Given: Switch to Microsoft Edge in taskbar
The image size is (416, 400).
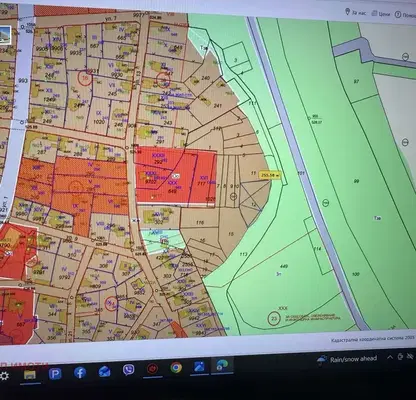Looking at the screenshot, I should [x=222, y=365].
